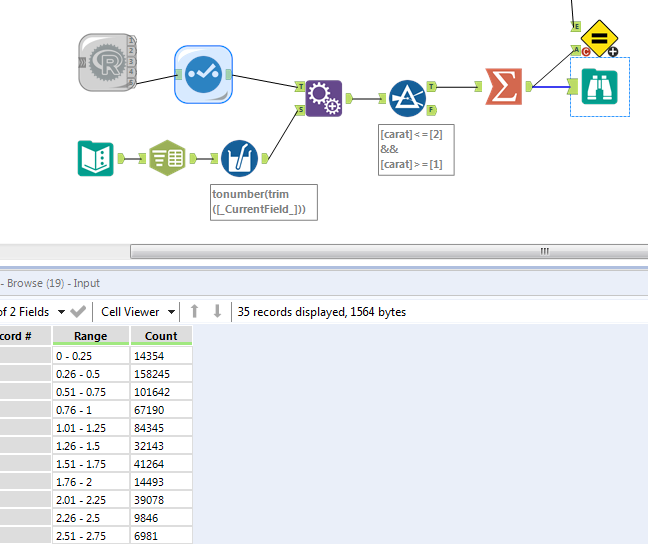Select the cell with range 0.76 - 1
The width and height of the screenshot is (648, 544).
click(91, 410)
